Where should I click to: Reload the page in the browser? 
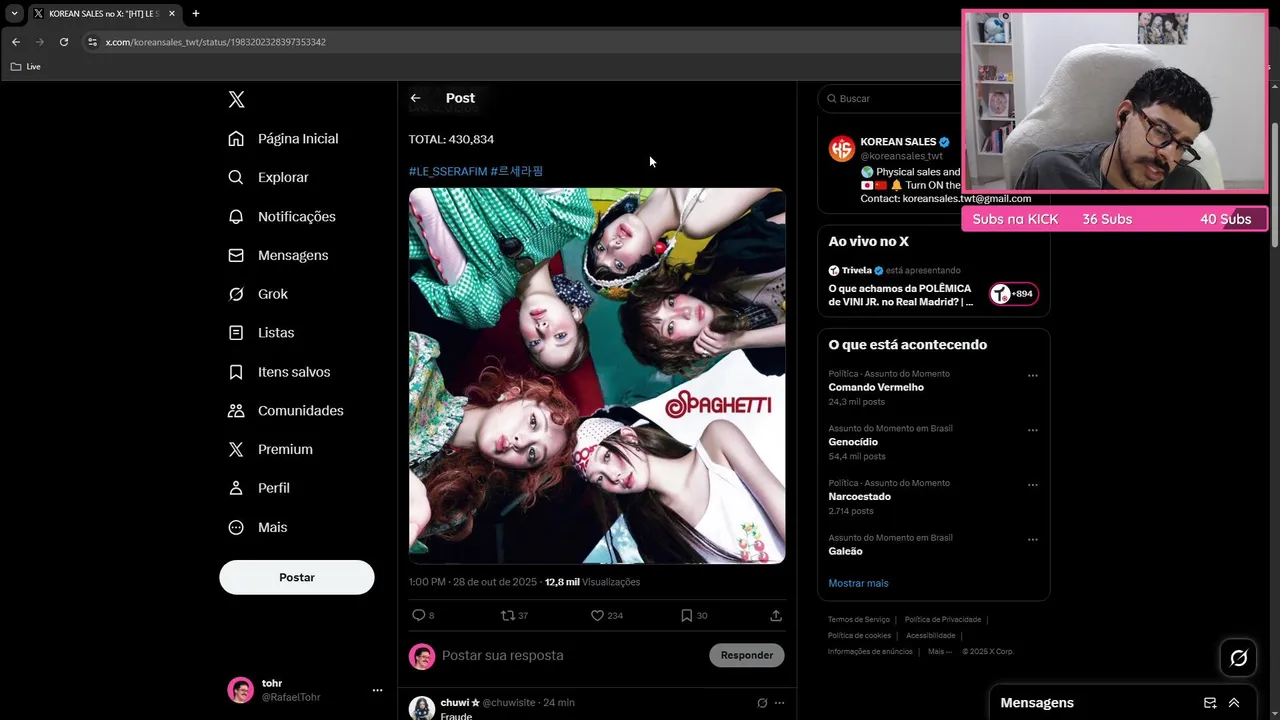pyautogui.click(x=64, y=42)
